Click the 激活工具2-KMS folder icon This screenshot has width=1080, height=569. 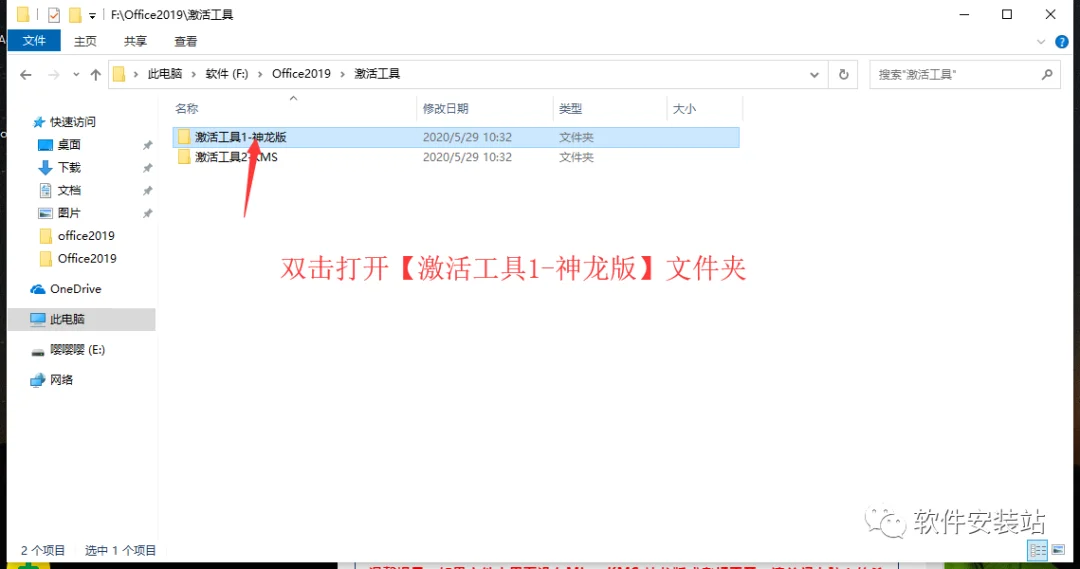click(x=184, y=157)
